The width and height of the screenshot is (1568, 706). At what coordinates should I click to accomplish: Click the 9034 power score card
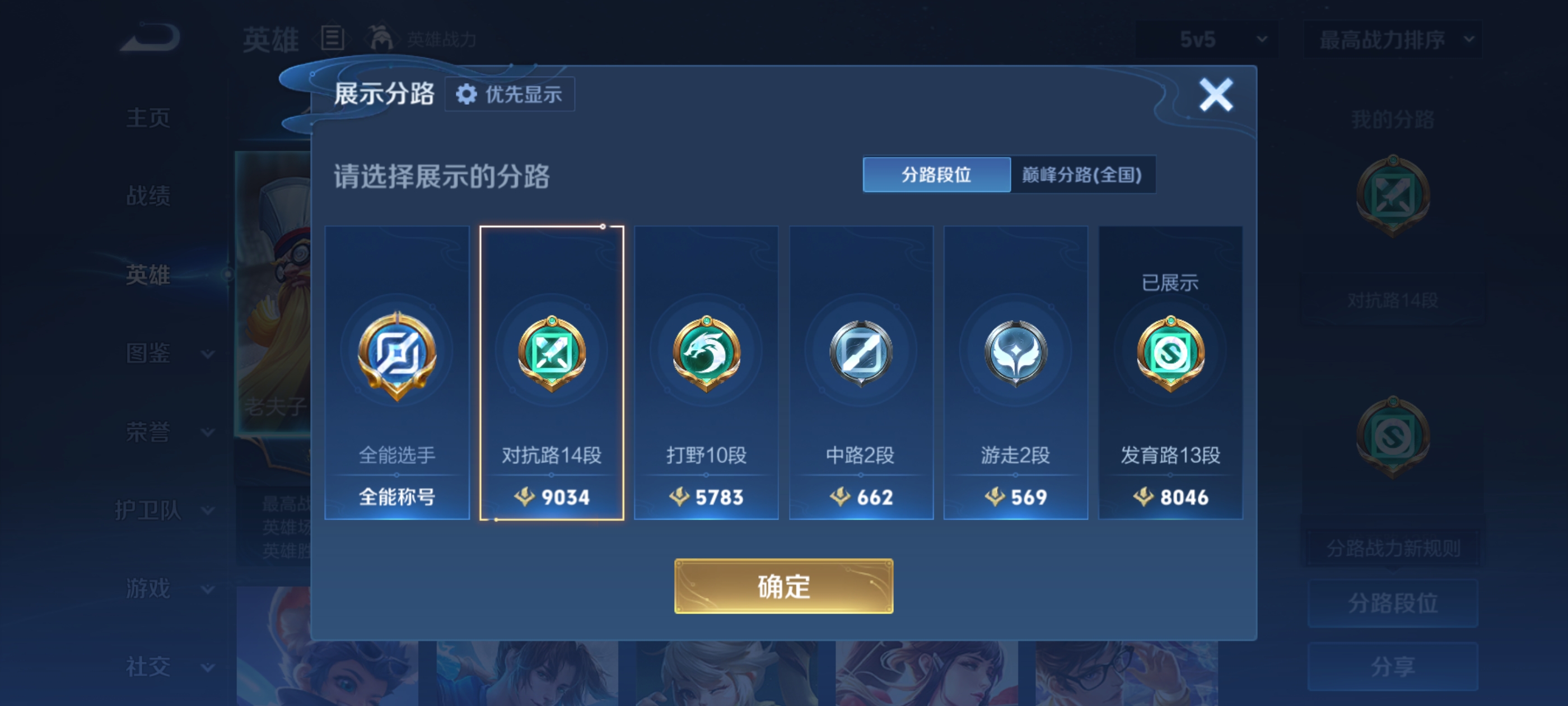click(x=552, y=373)
